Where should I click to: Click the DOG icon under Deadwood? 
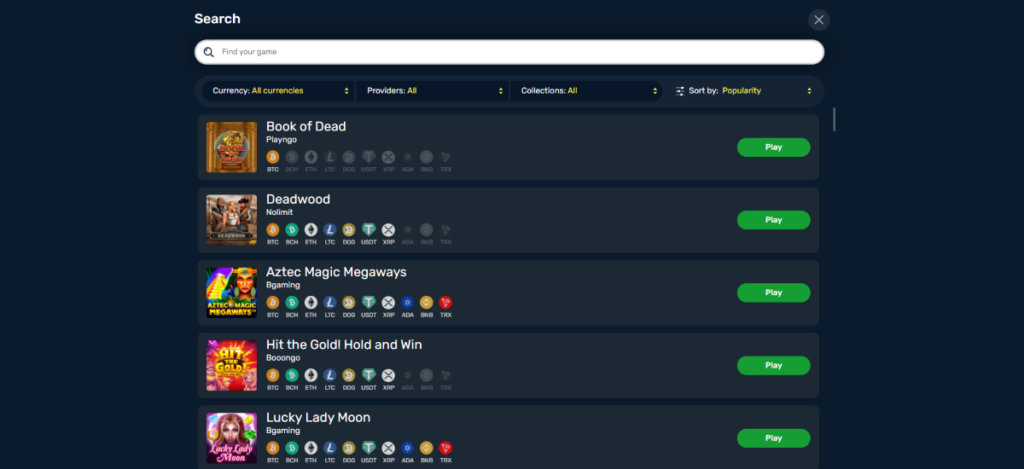coord(349,230)
